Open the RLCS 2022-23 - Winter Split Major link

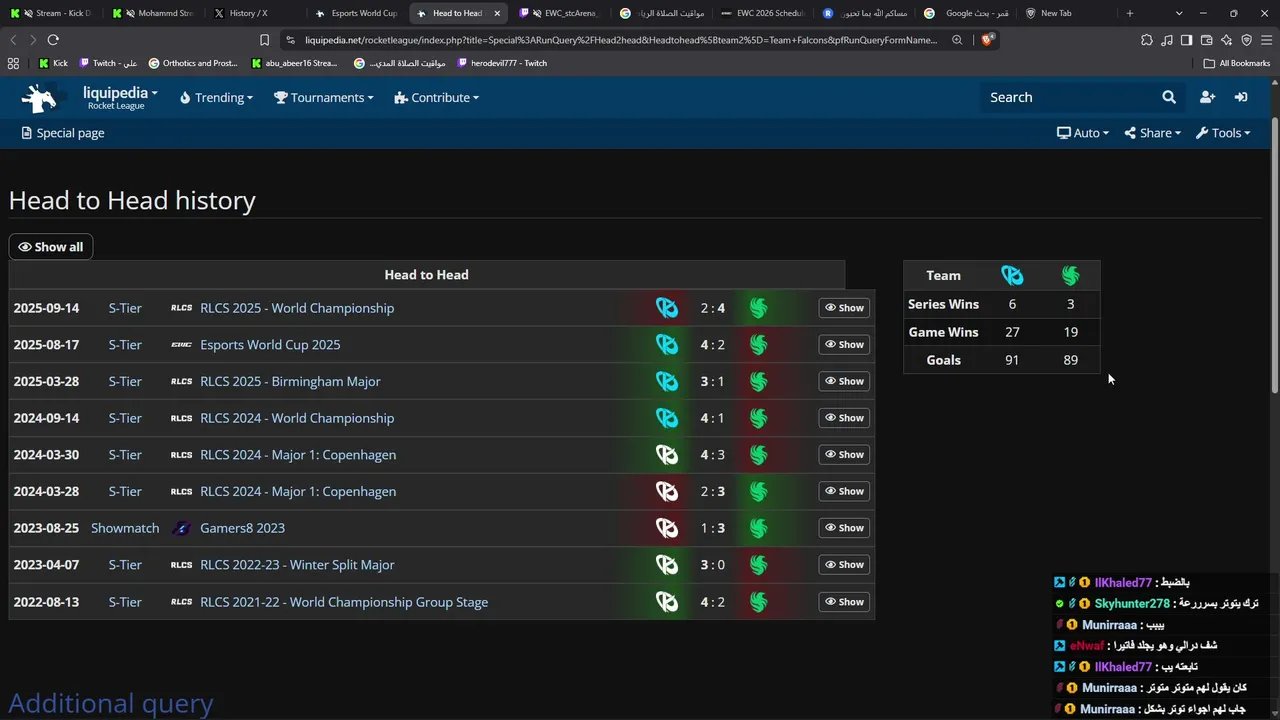(297, 565)
